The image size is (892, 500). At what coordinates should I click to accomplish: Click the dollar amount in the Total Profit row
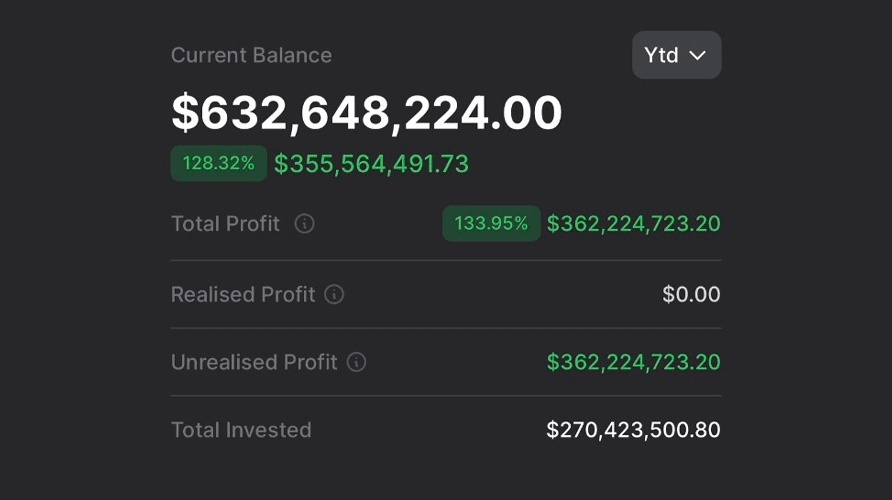tap(633, 224)
